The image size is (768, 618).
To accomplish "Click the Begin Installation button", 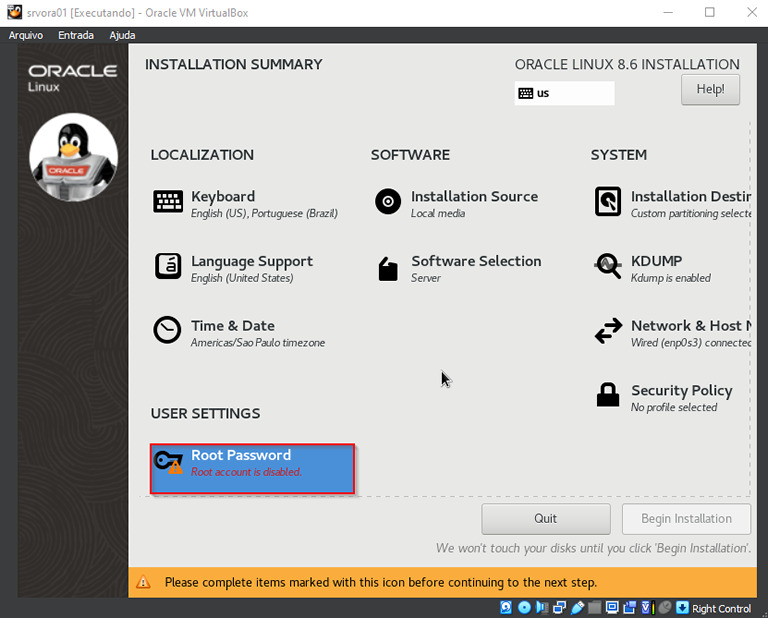I will coord(686,519).
